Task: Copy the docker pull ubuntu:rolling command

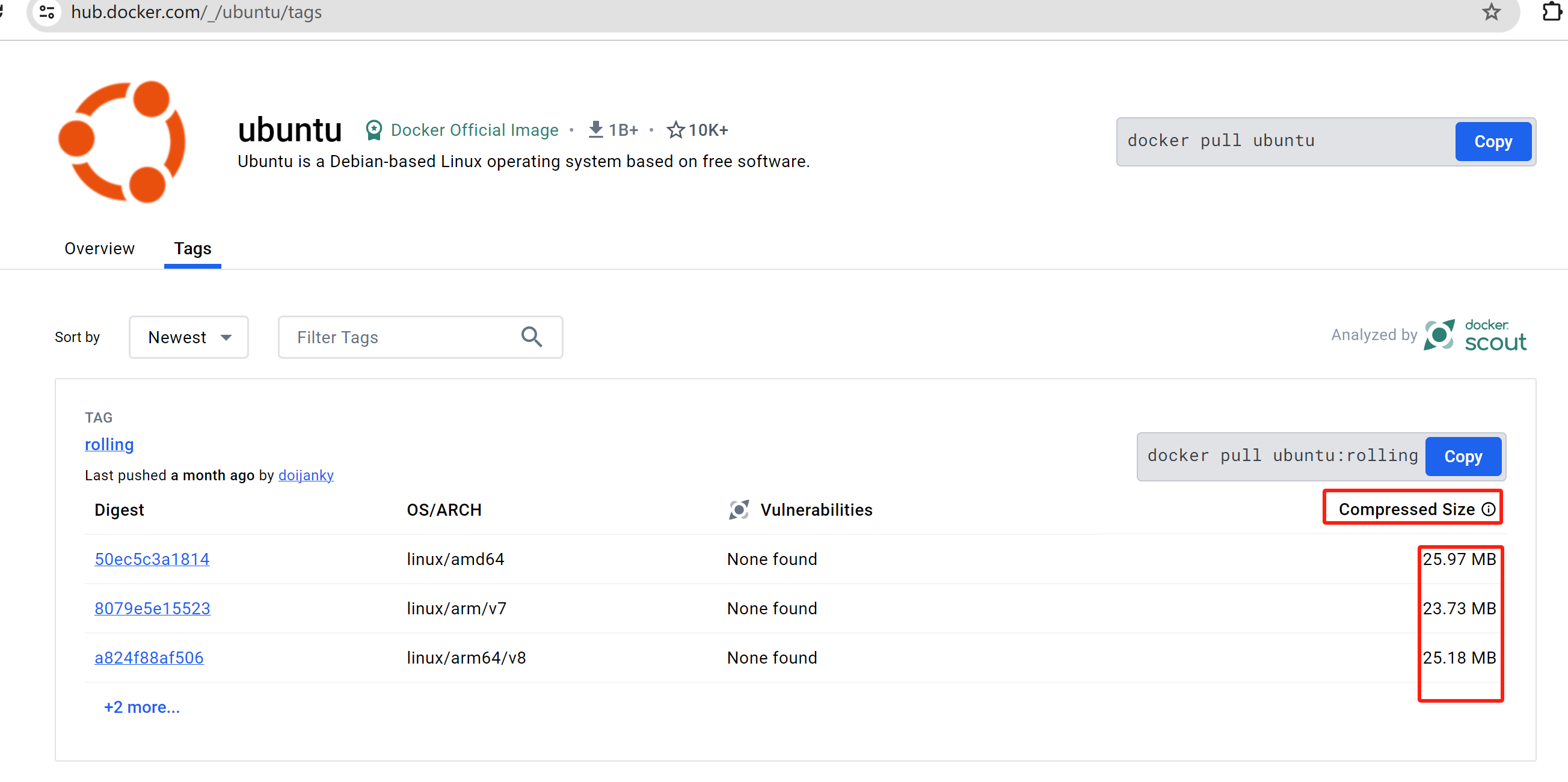Action: [x=1463, y=457]
